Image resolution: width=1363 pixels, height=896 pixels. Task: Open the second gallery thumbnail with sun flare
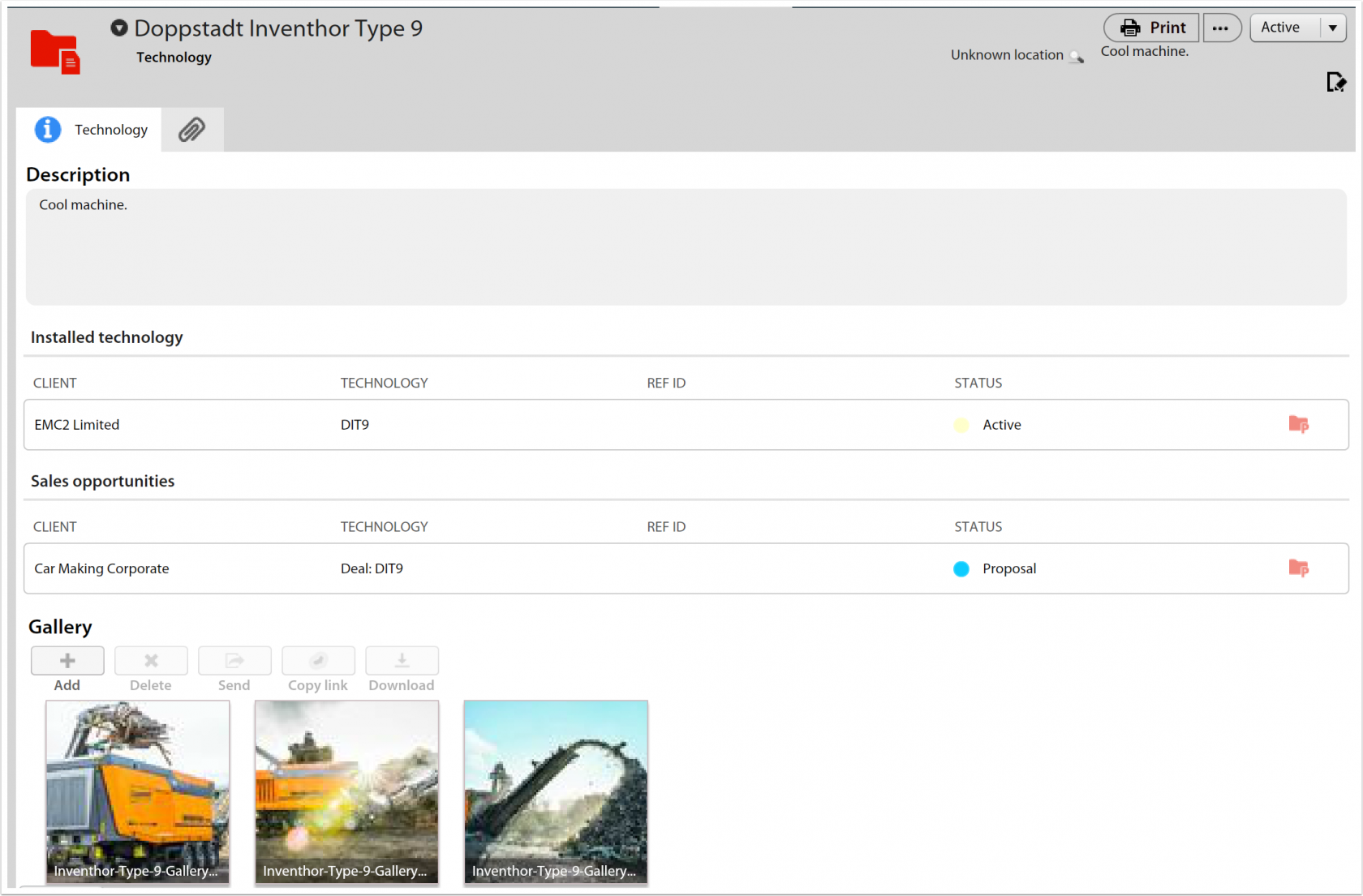click(x=346, y=792)
